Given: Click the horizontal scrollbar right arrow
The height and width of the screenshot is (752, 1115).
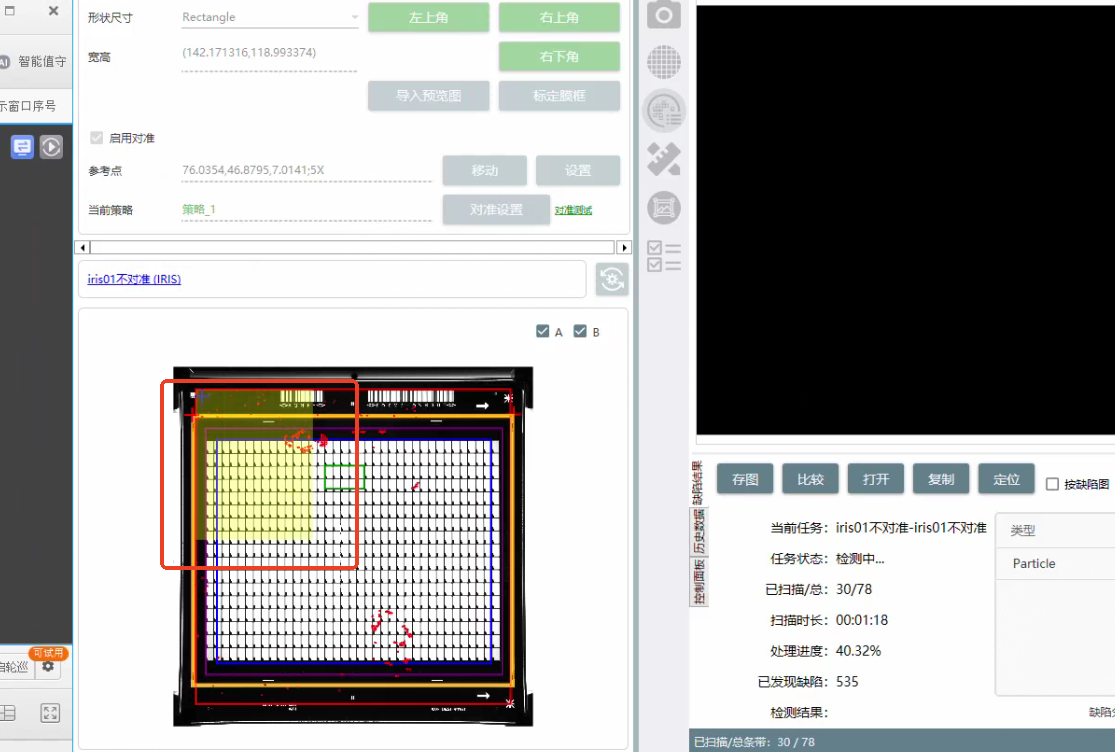Looking at the screenshot, I should pos(624,247).
